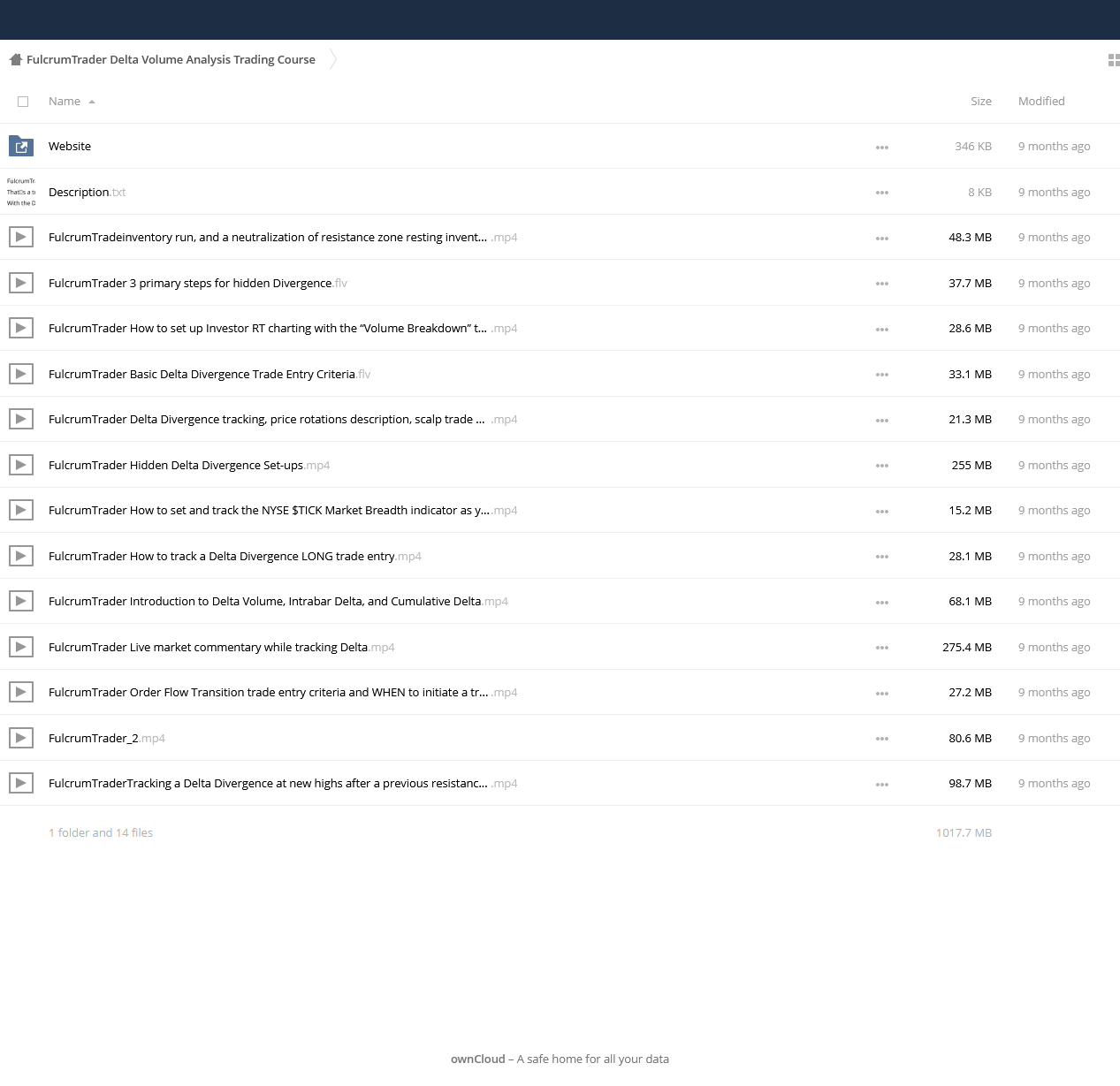Image resolution: width=1120 pixels, height=1086 pixels.
Task: Play the 'NYSE $TICK Market Breadth' video icon
Action: [x=21, y=510]
